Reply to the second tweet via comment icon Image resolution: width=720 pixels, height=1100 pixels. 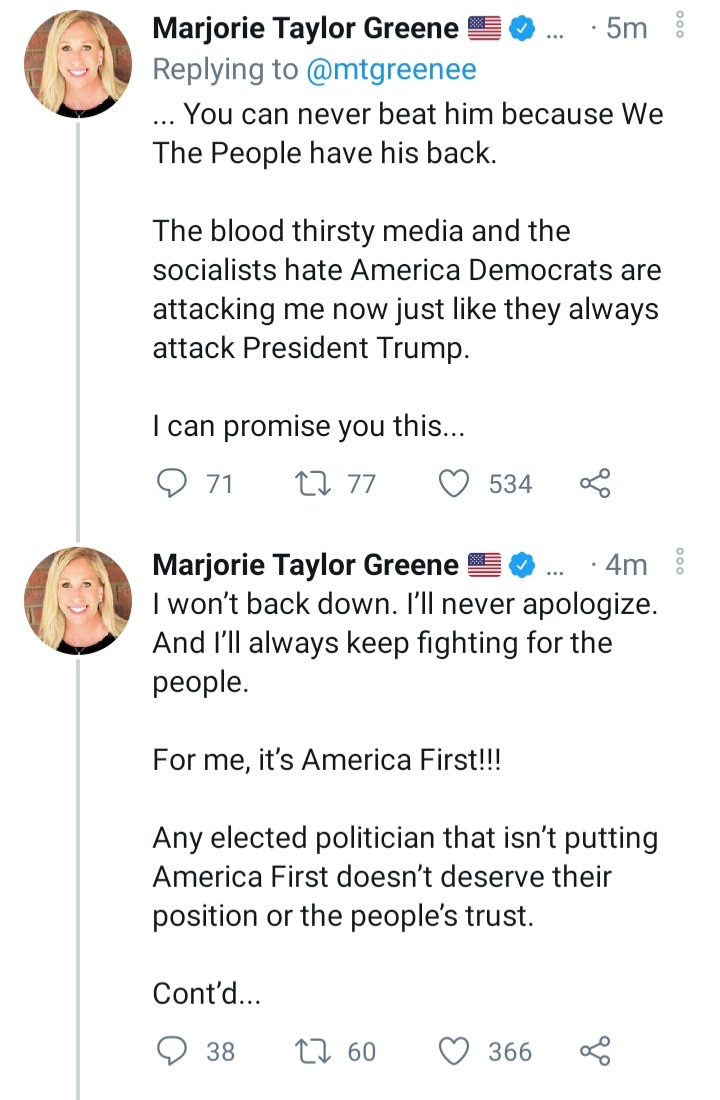[x=174, y=1051]
